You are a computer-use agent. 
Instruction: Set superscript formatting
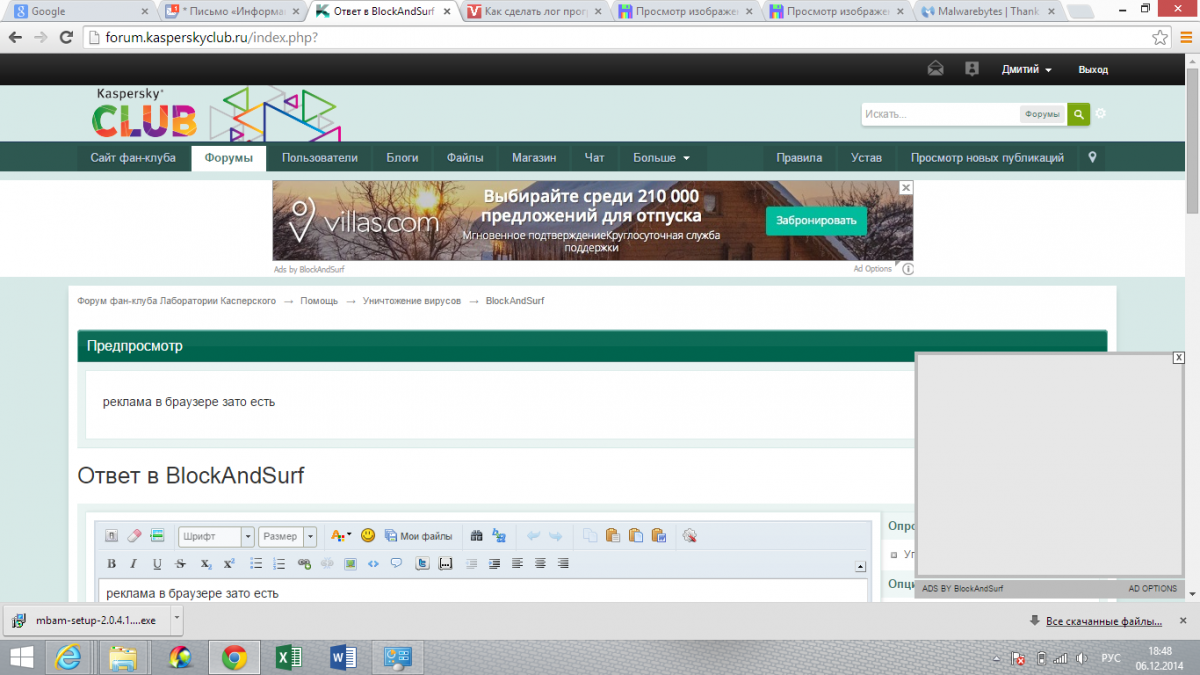[229, 564]
